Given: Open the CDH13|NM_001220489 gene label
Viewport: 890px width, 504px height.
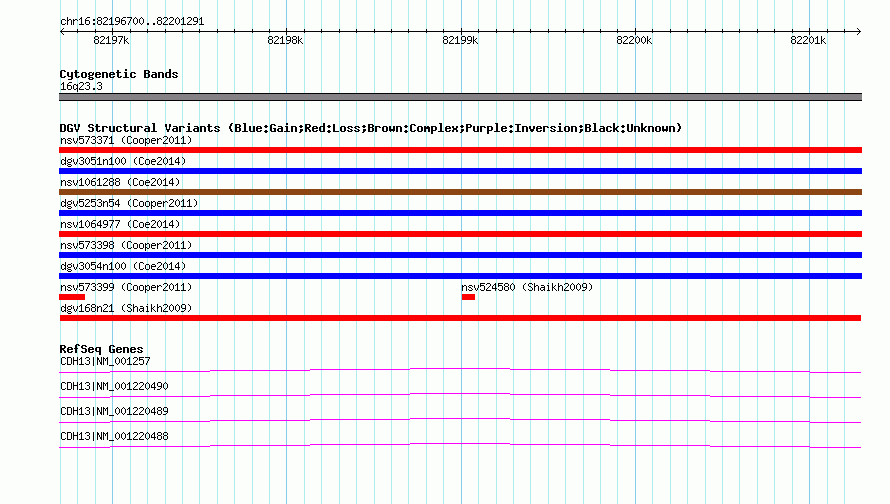Looking at the screenshot, I should click(x=114, y=411).
